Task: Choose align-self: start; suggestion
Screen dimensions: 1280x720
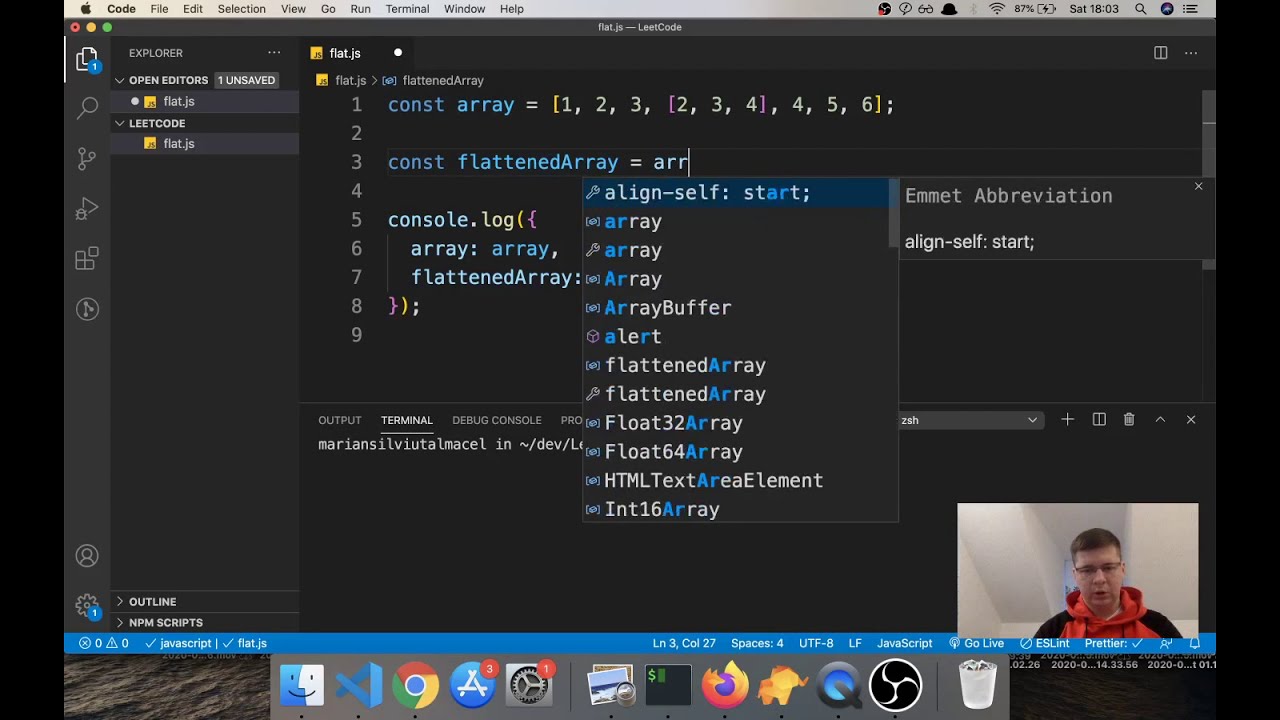Action: point(736,192)
